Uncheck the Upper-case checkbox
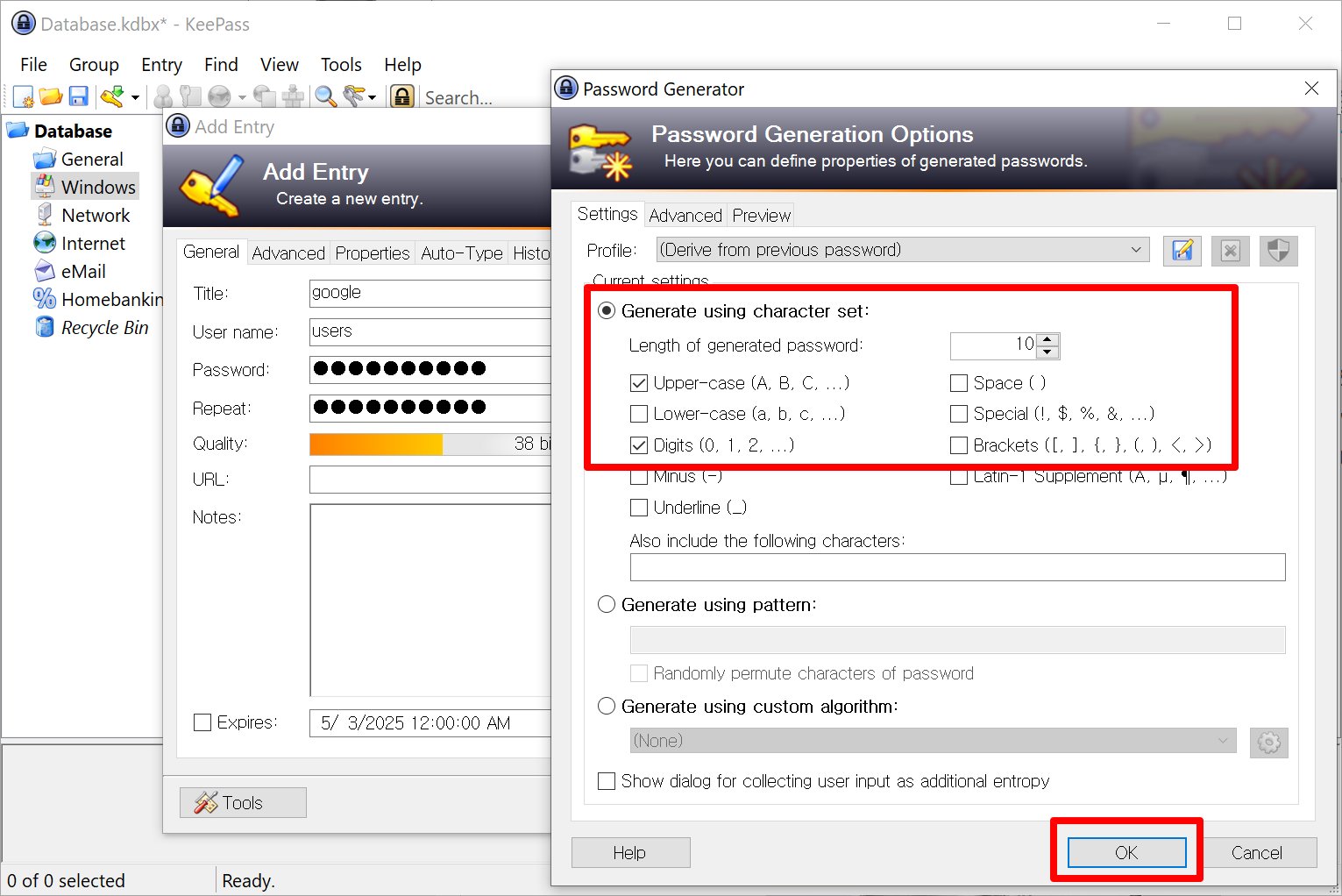Screen dimensions: 1342x896 (639, 383)
